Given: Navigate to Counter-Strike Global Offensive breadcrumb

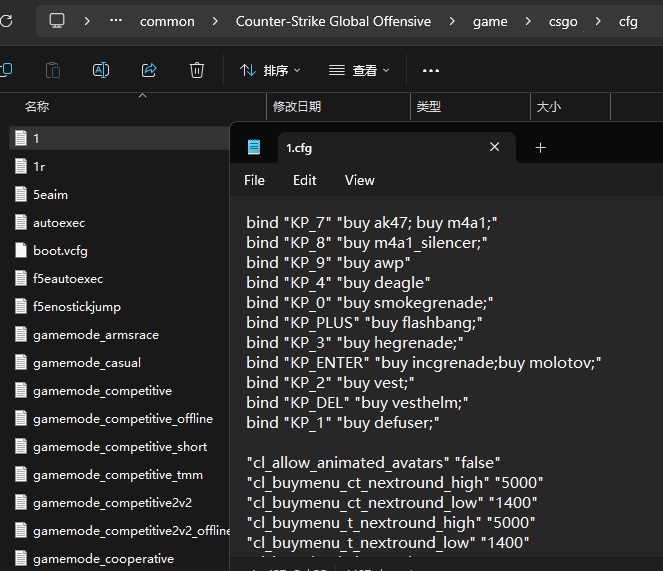Looking at the screenshot, I should pyautogui.click(x=333, y=21).
